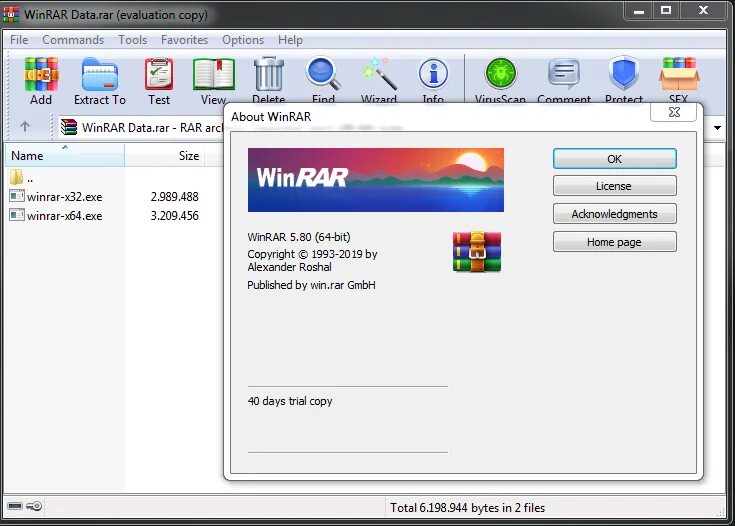Click the 'WinRAR 5.80 (64-bit)' version text
735x526 pixels.
pos(299,237)
